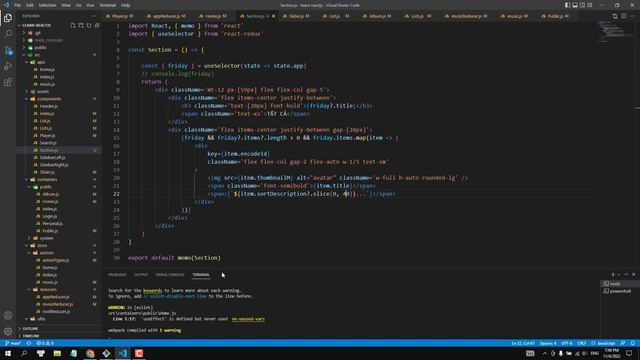Open Windows Start menu
Viewport: 640px width, 360px height.
[x=8, y=353]
